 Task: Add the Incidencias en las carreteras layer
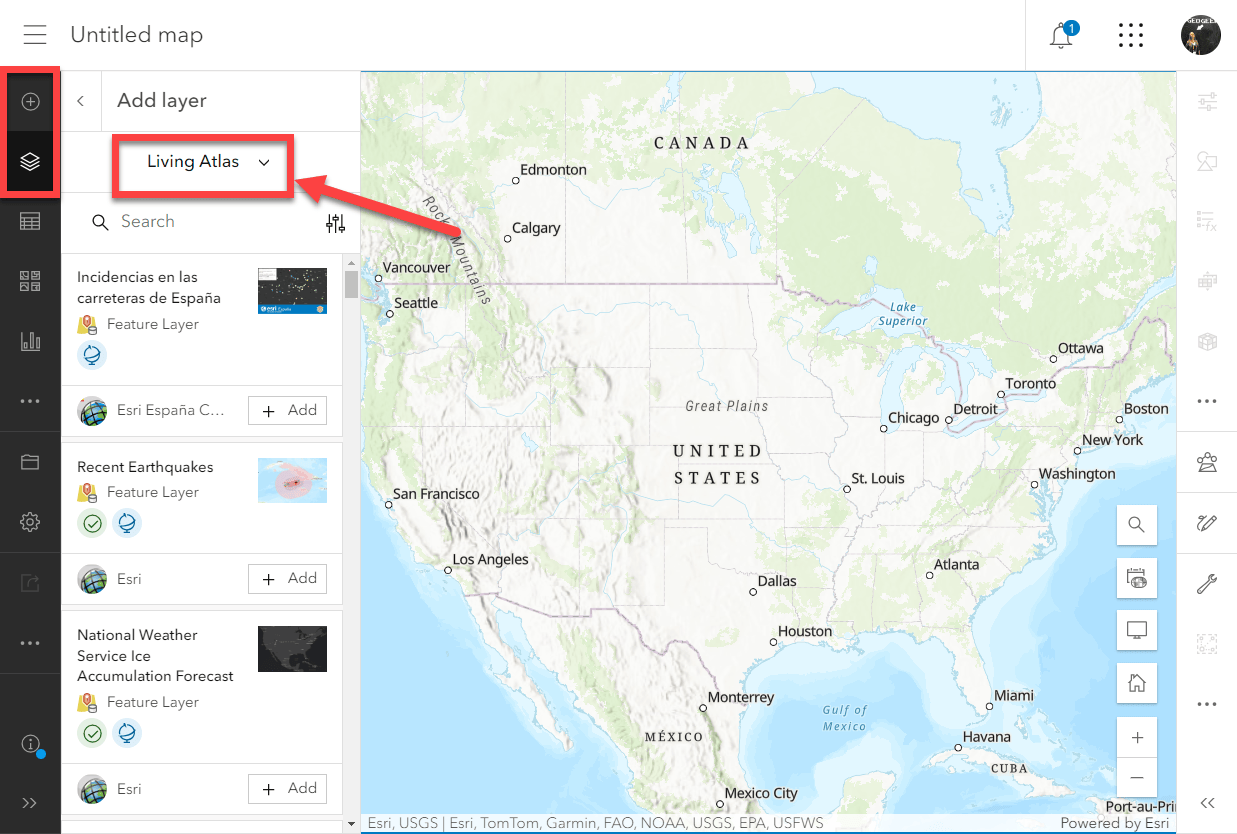coord(288,410)
